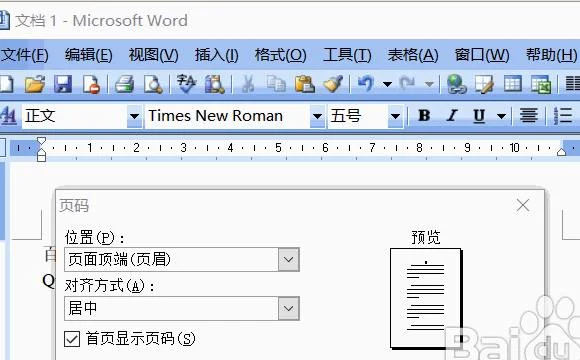Open the 对齐方式 alignment dropdown showing 居中
580x360 pixels.
(x=289, y=308)
